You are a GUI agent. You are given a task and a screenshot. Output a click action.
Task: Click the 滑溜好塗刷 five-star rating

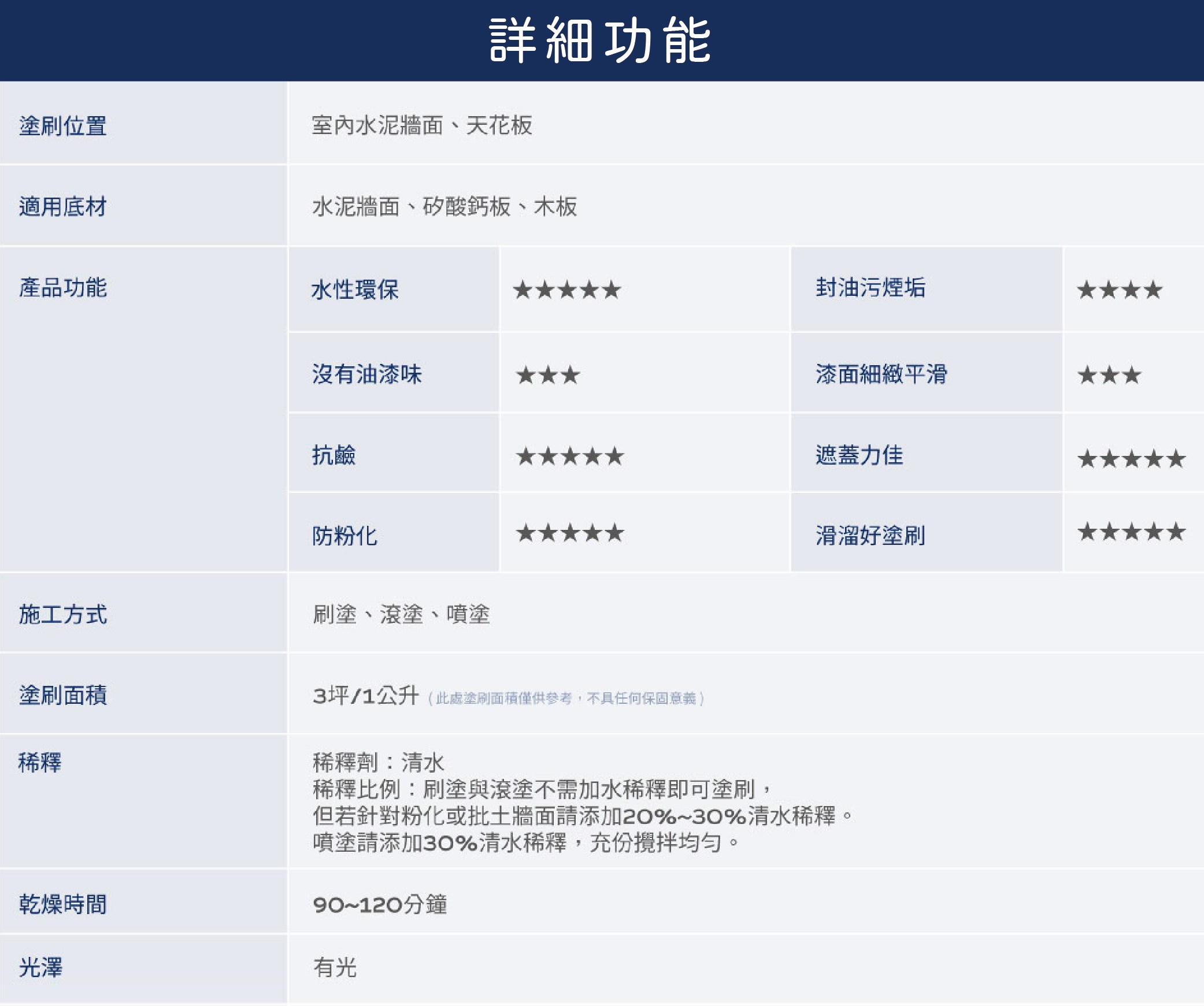(x=1131, y=531)
